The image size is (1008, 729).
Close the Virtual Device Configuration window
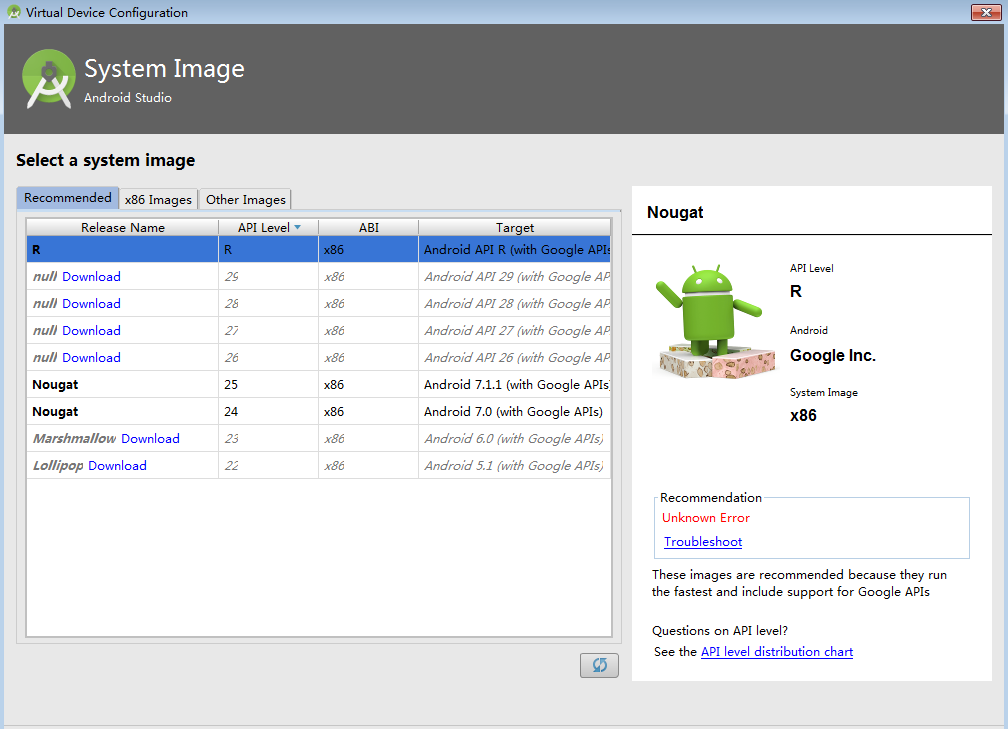click(x=986, y=12)
